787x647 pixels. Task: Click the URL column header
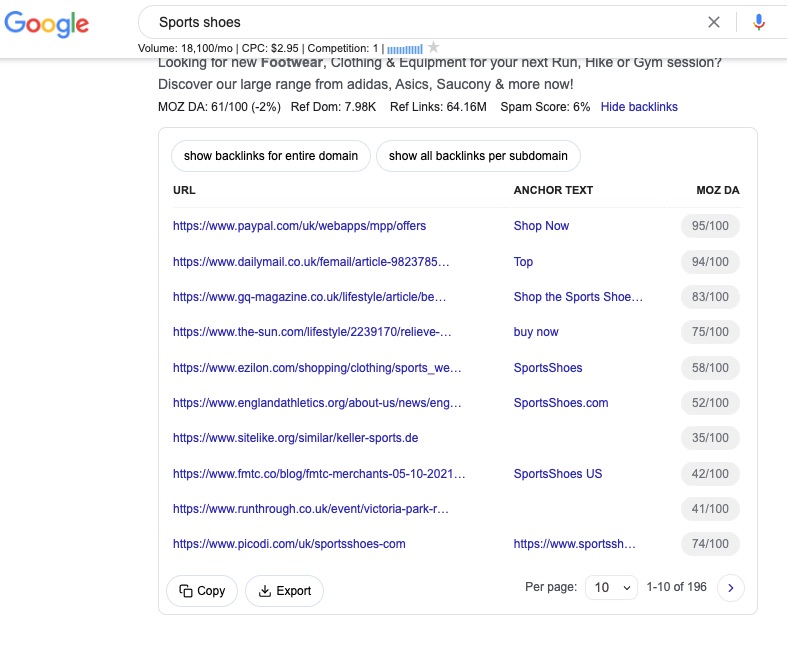(184, 190)
